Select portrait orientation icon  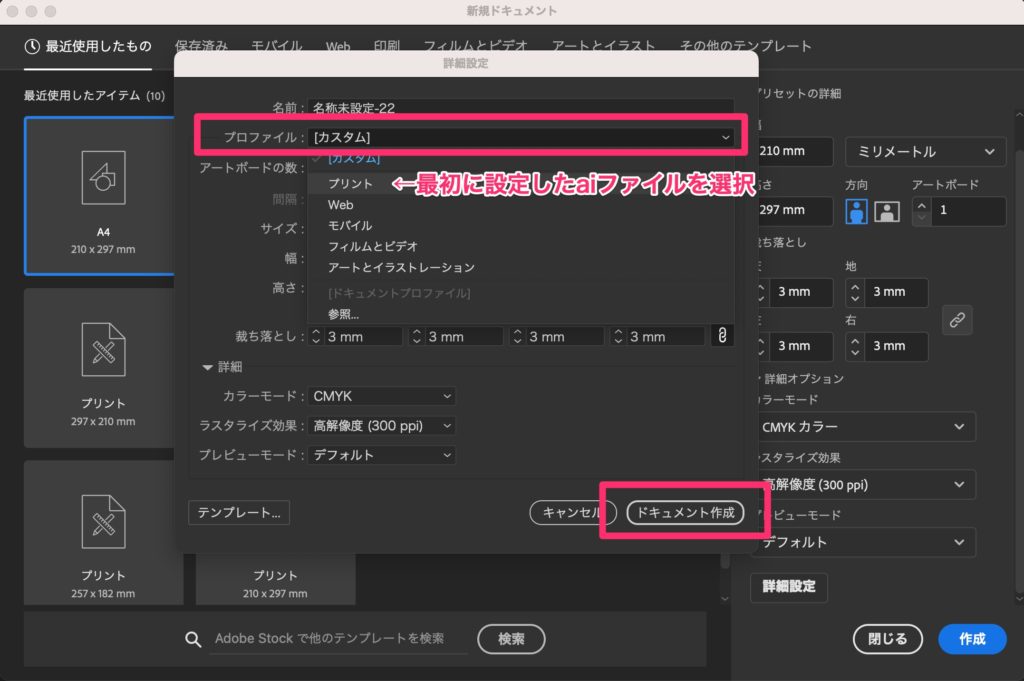coord(857,211)
